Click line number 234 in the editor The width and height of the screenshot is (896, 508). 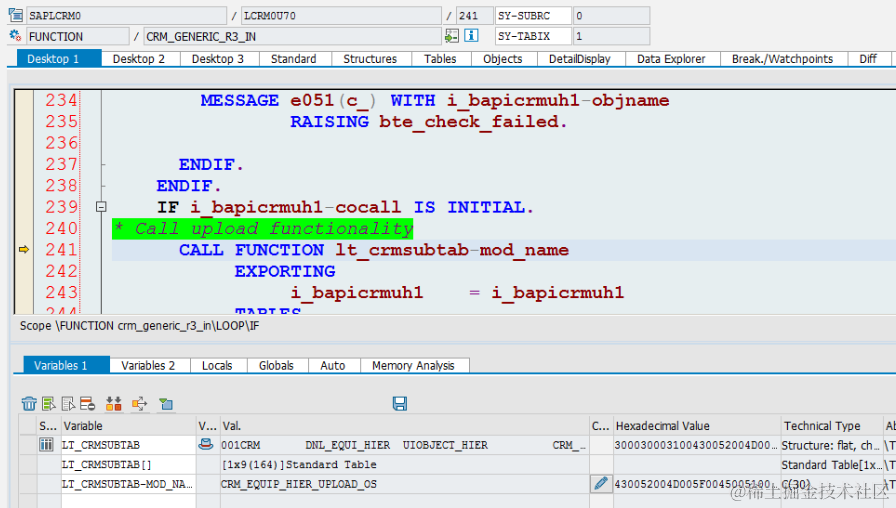(61, 100)
